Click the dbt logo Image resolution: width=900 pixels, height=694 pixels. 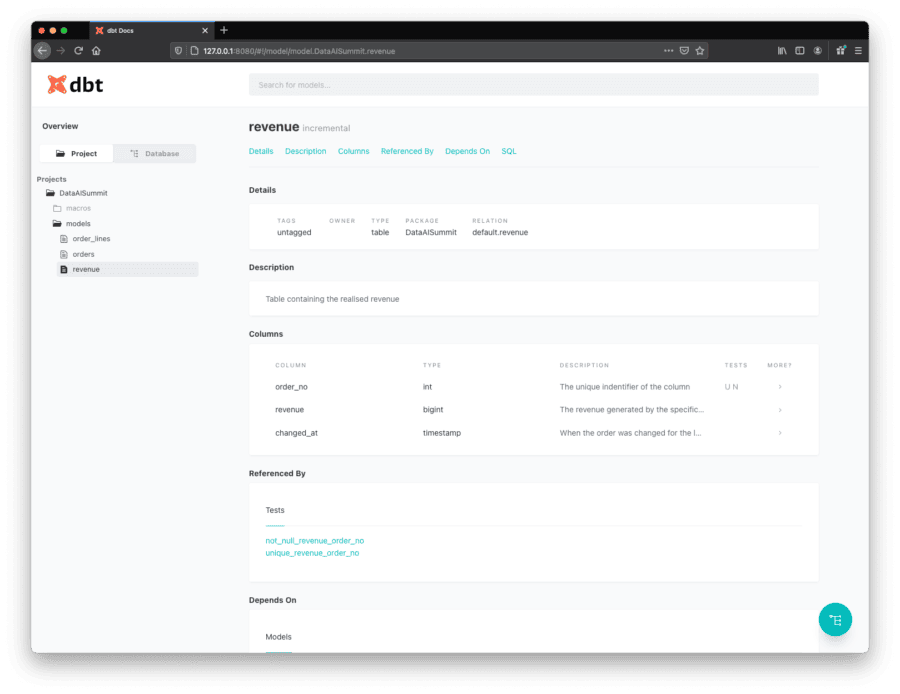(75, 85)
